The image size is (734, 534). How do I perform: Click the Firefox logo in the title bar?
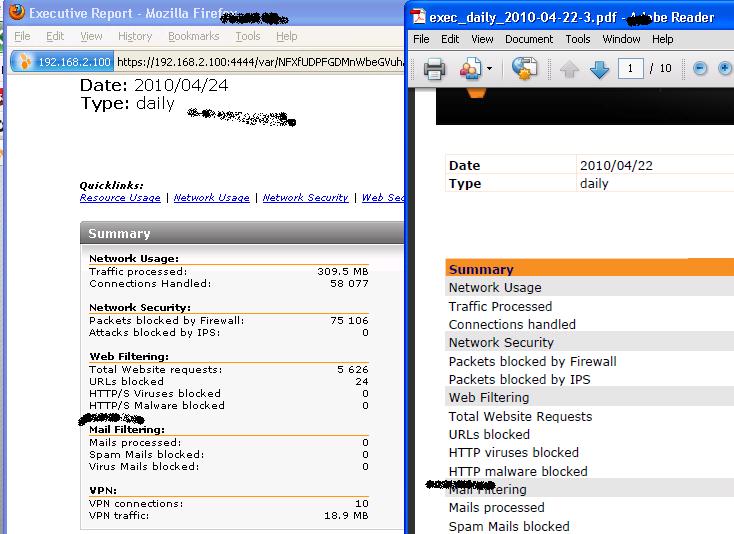(17, 12)
